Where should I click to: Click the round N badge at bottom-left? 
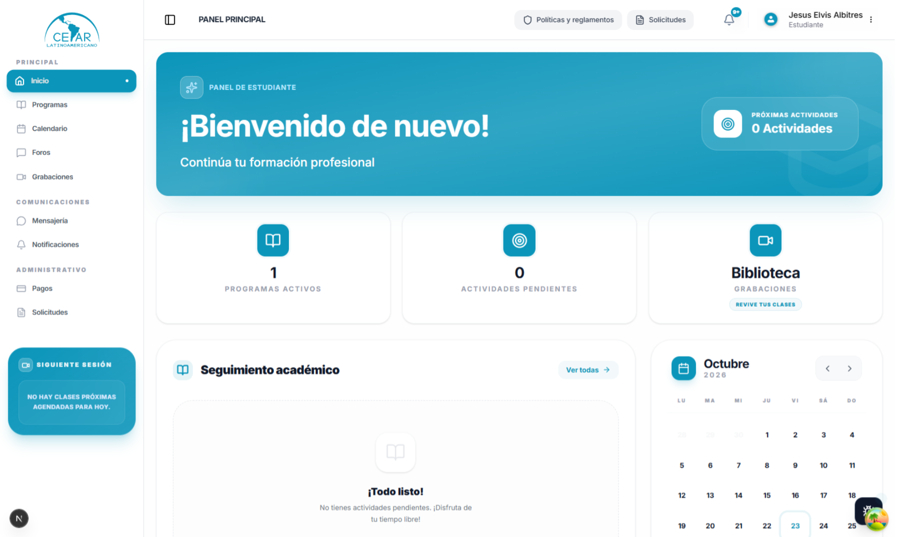click(19, 519)
